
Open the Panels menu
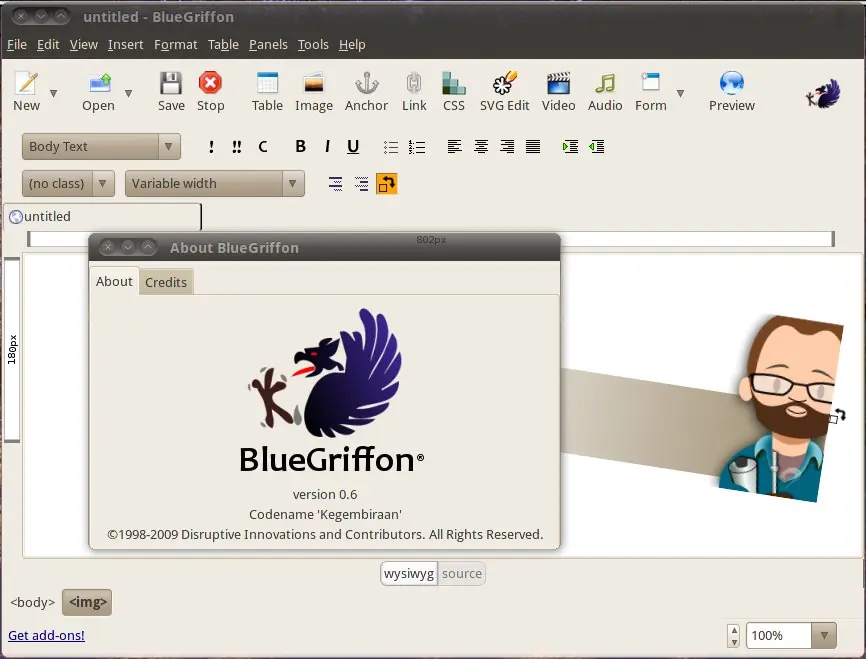pos(268,45)
